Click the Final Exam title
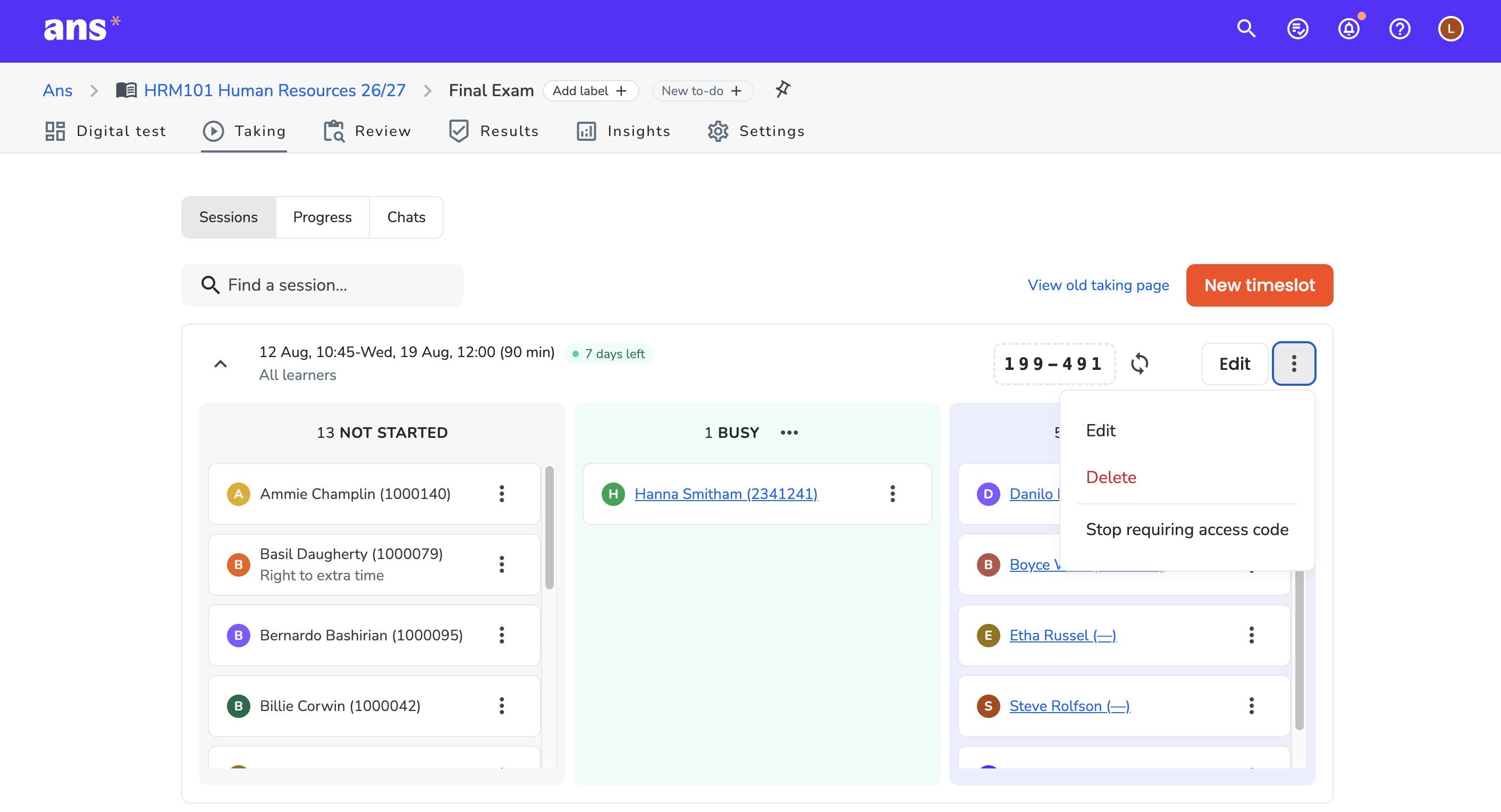Viewport: 1501px width, 812px height. pos(491,90)
